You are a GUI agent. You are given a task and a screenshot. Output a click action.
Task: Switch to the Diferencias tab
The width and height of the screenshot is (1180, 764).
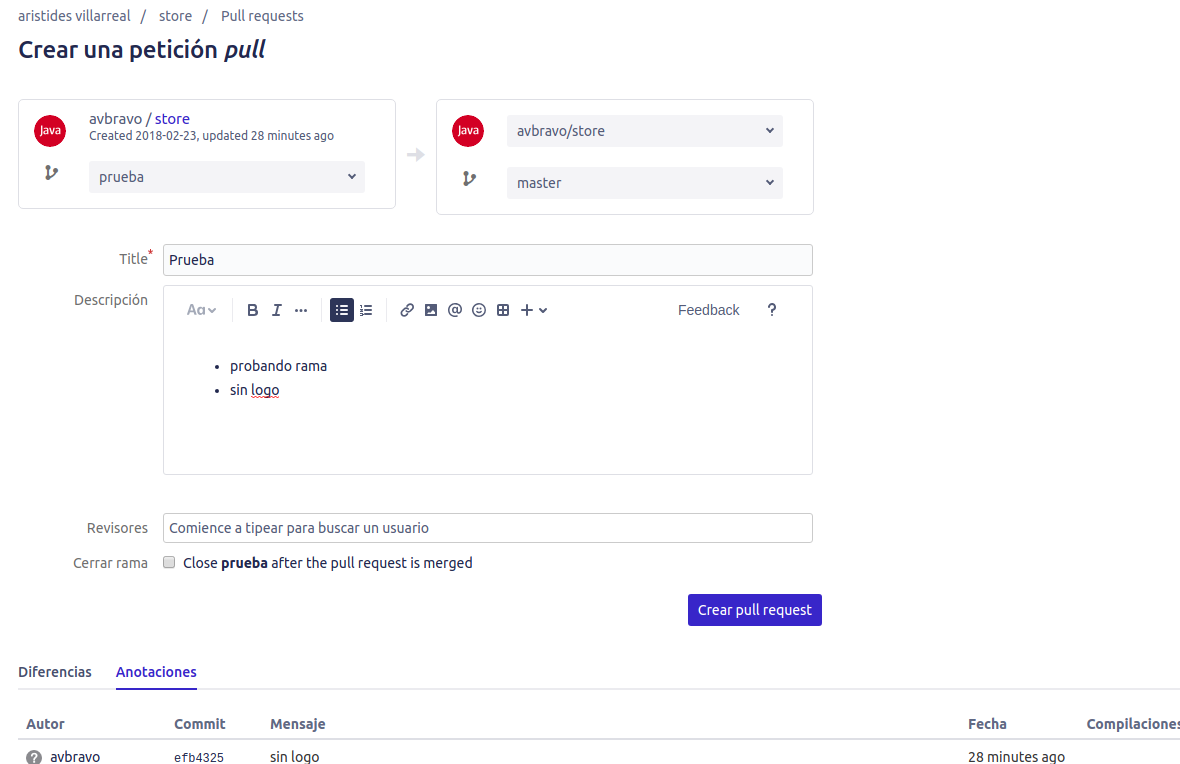pyautogui.click(x=54, y=672)
